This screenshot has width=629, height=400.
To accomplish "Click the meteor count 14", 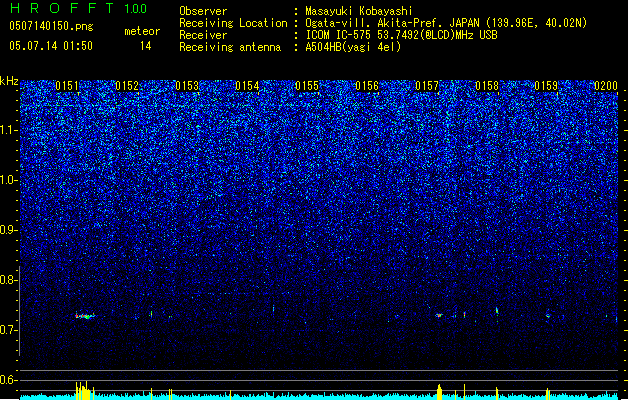I will point(146,46).
